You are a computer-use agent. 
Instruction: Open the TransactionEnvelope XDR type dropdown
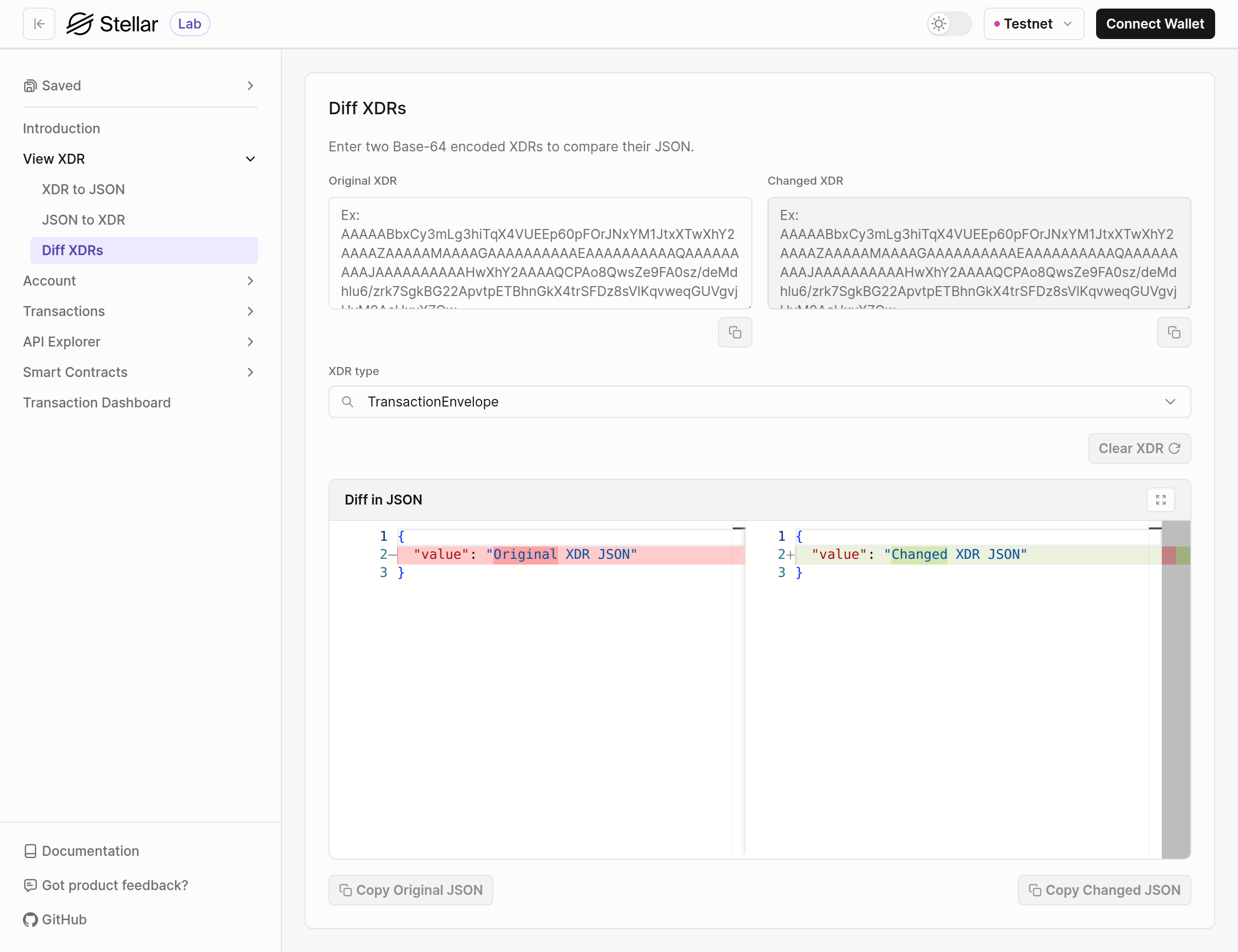coord(1171,402)
